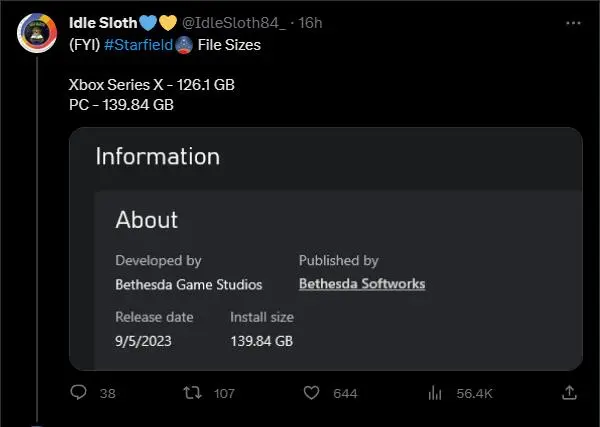Click the 644 likes count

pyautogui.click(x=345, y=394)
